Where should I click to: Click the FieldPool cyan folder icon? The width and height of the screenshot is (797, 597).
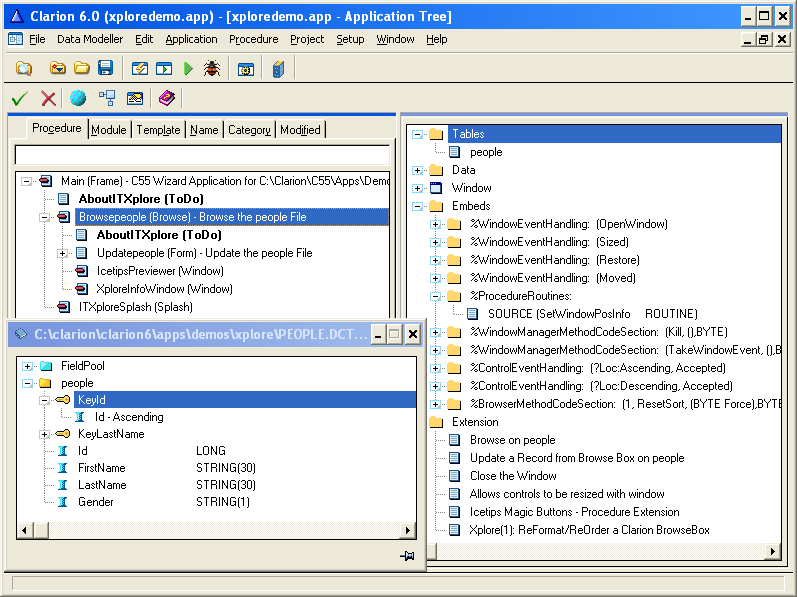[x=46, y=366]
